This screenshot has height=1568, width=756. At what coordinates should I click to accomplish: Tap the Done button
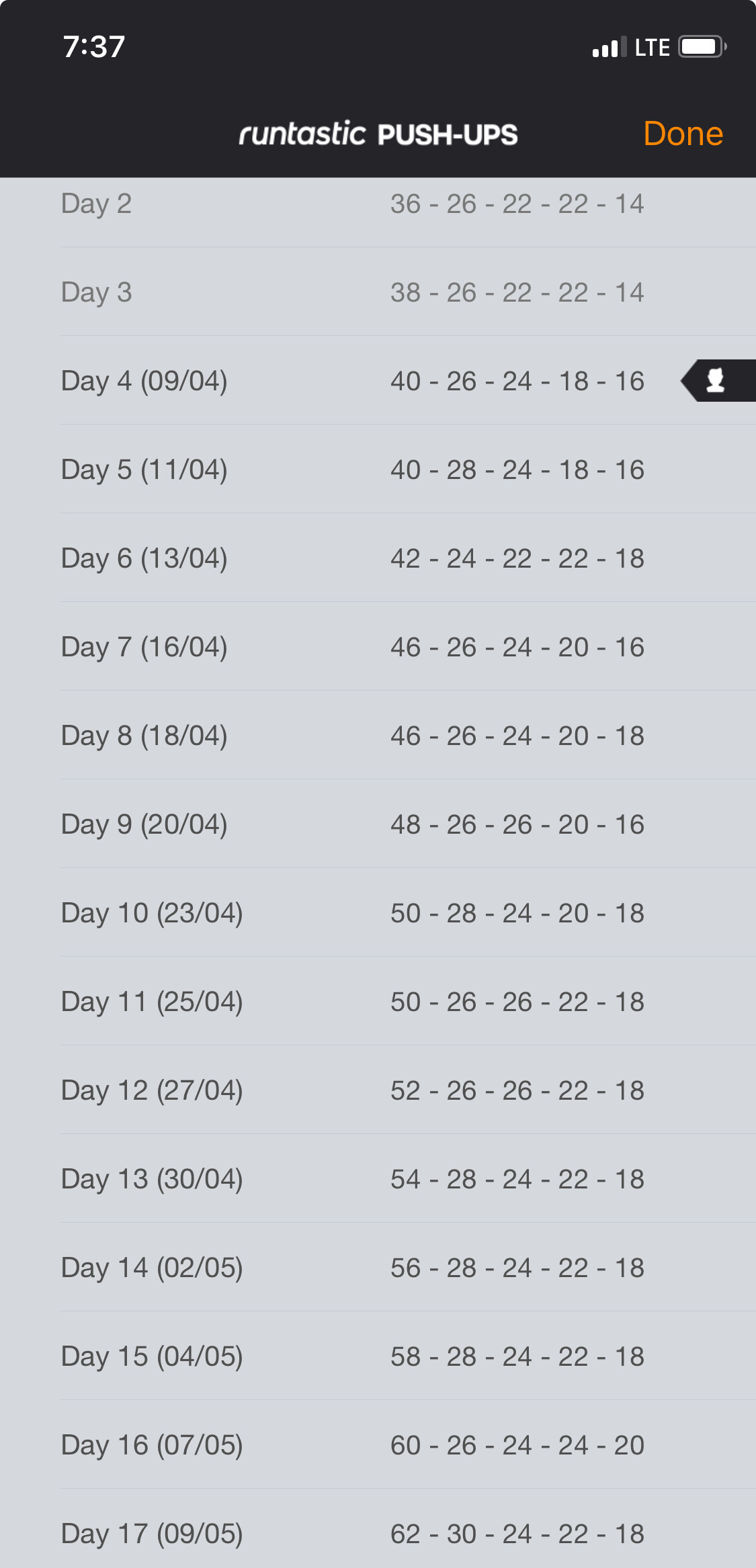683,134
